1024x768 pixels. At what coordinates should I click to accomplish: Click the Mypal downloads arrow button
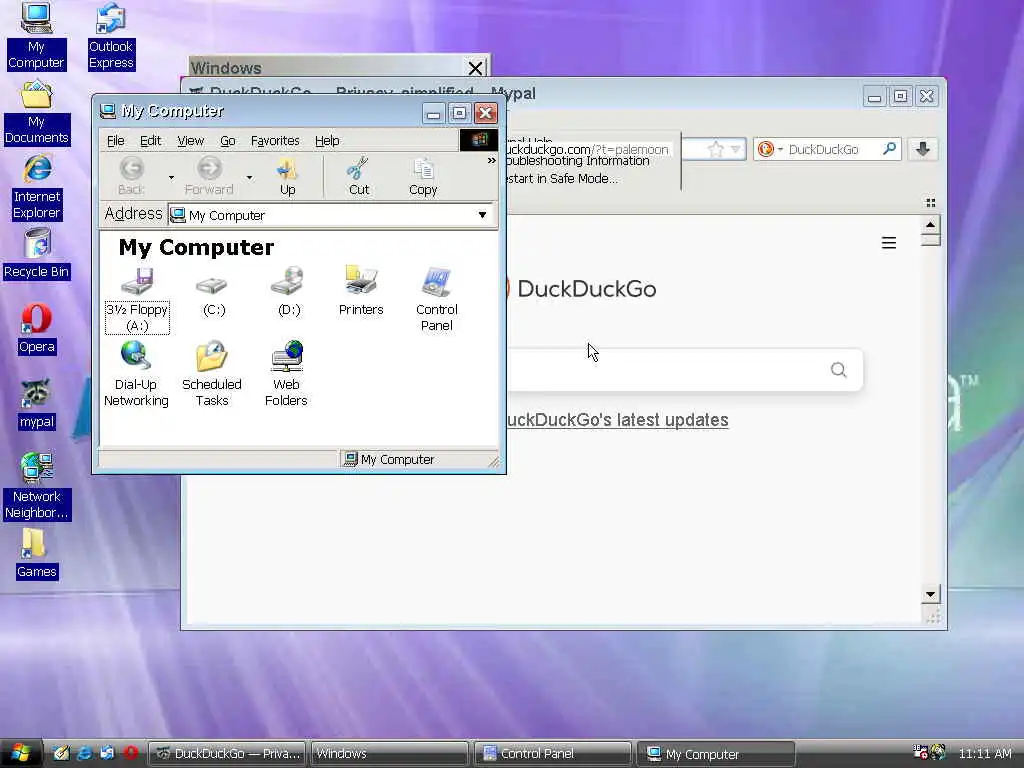click(x=923, y=149)
